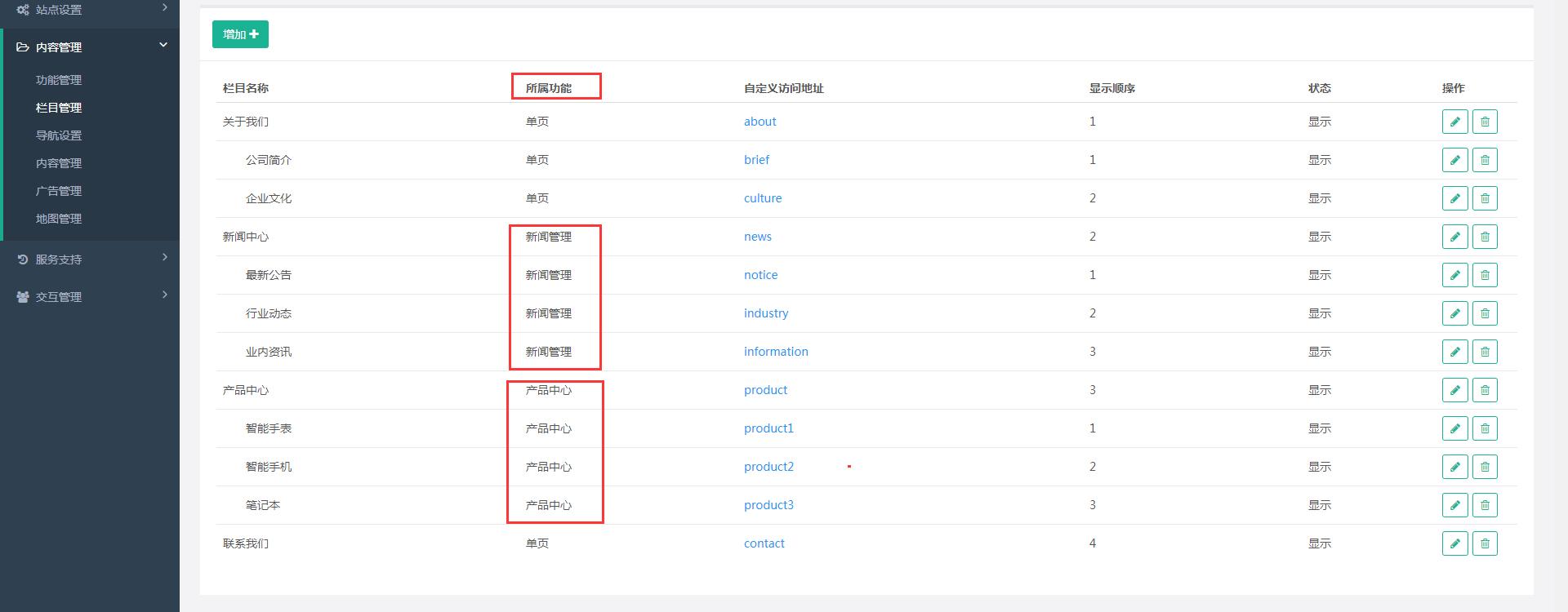Go to 导航设置 in the sidebar
1568x612 pixels.
coord(59,135)
